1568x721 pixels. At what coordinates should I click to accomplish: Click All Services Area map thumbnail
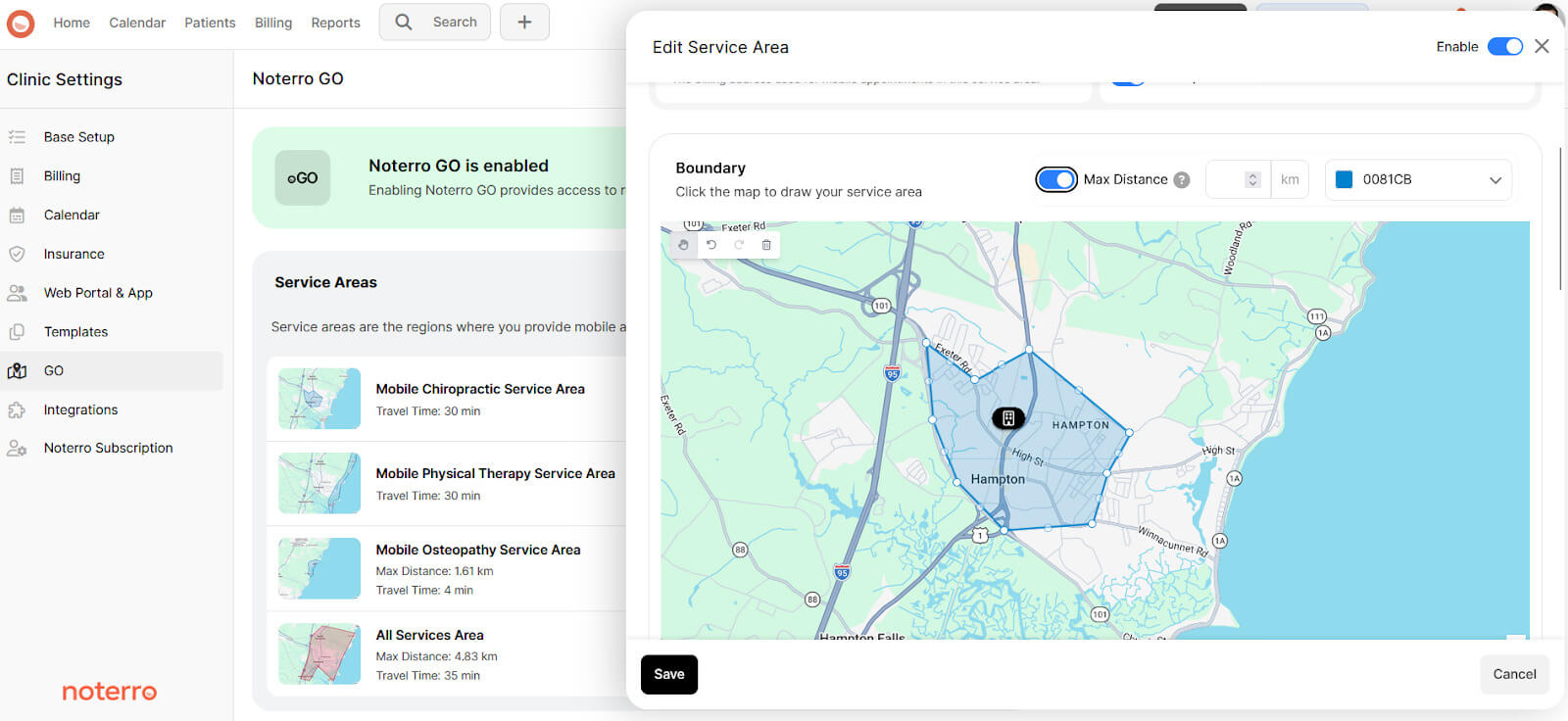[x=319, y=653]
